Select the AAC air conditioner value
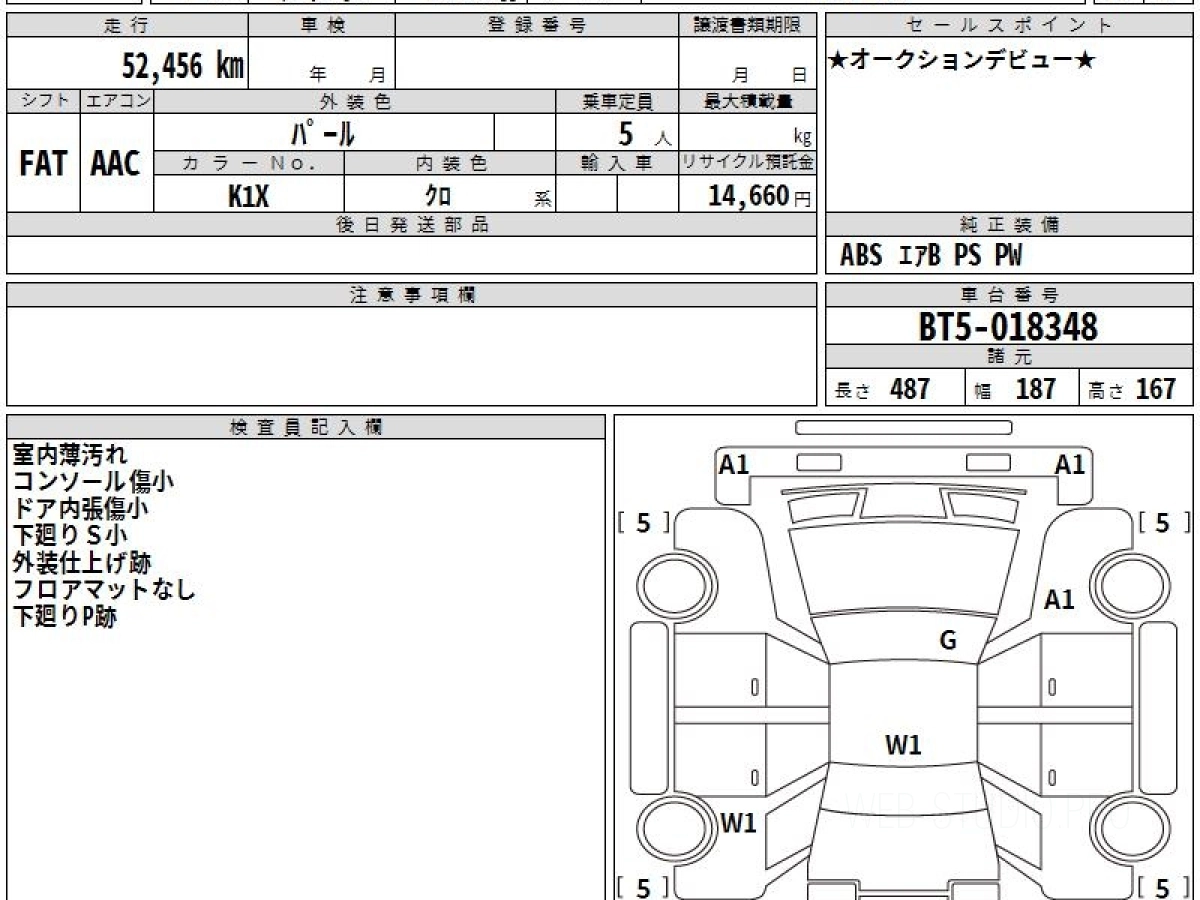Screen dimensions: 1200x900 [x=116, y=164]
